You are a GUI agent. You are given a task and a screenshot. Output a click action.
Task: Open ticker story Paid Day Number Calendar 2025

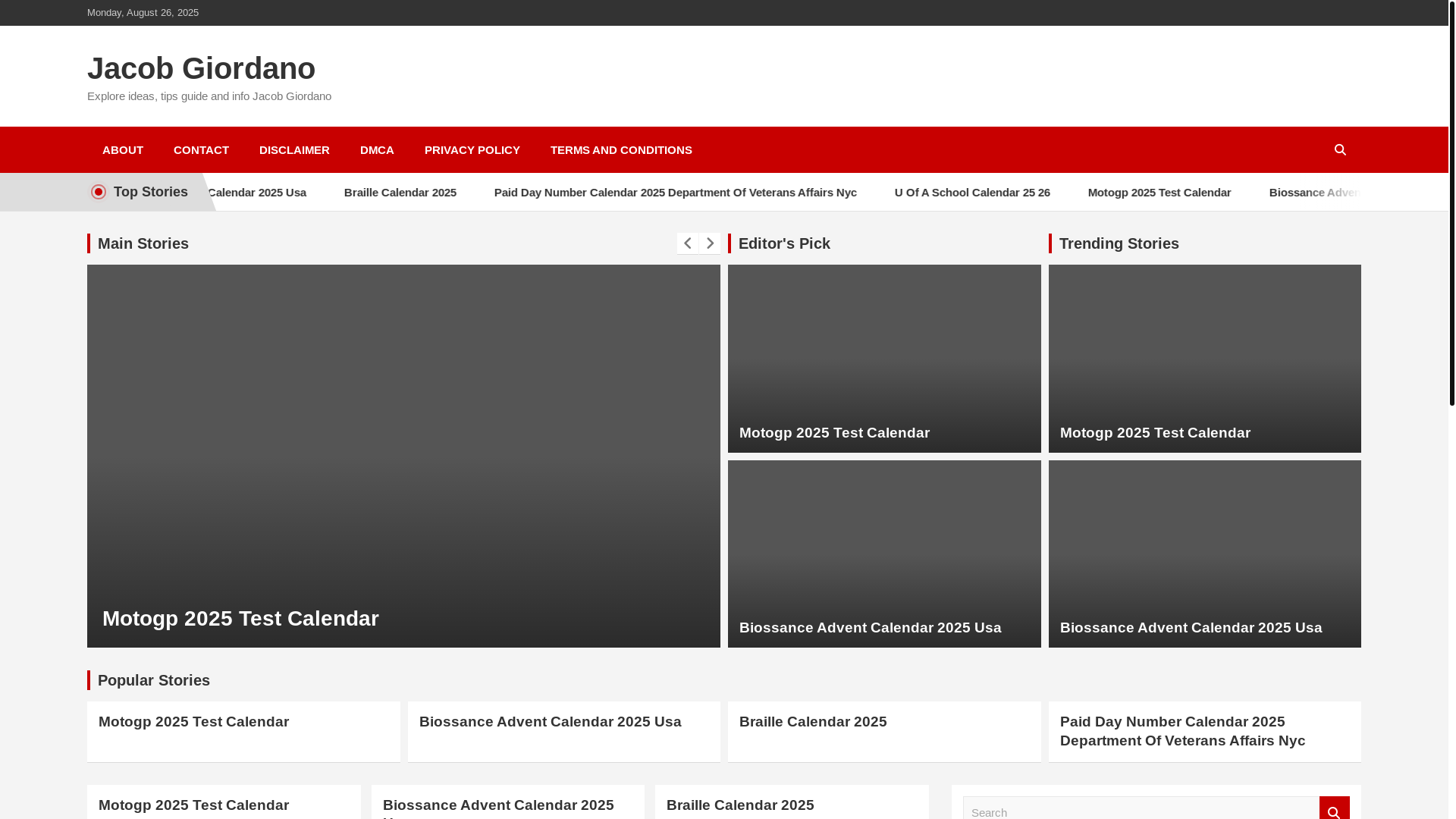676,193
